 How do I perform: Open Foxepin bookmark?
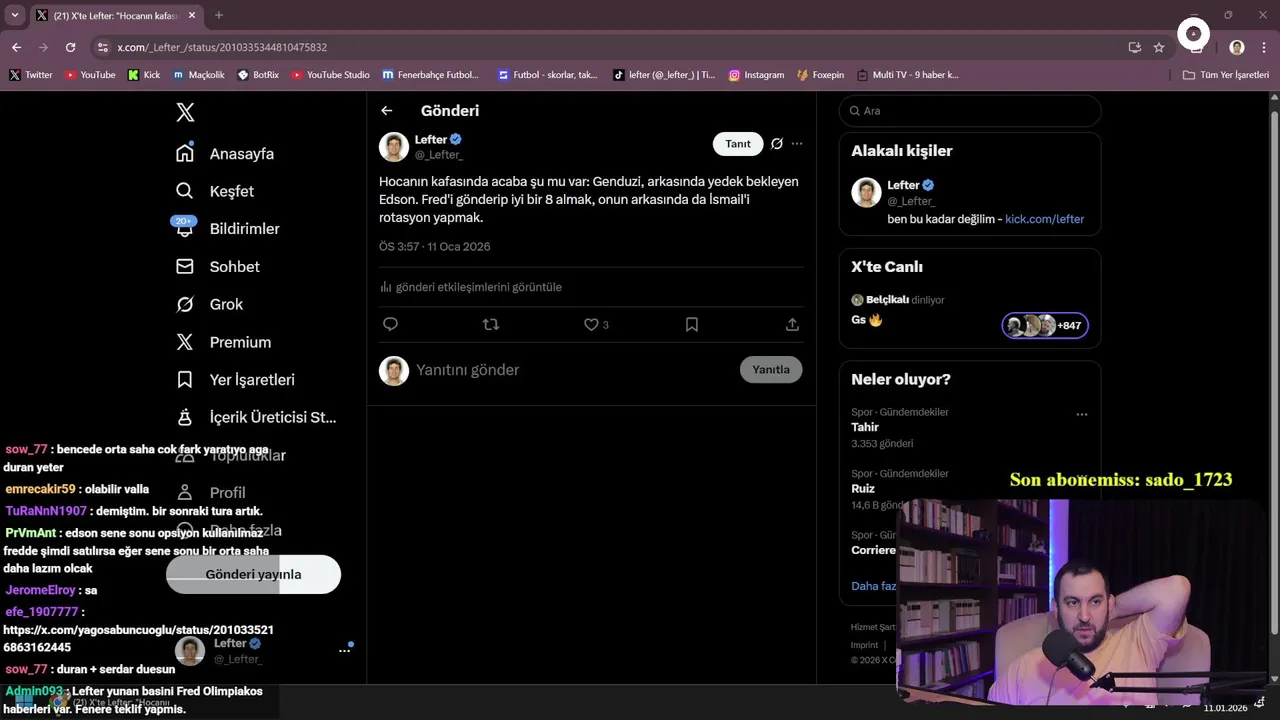(821, 75)
